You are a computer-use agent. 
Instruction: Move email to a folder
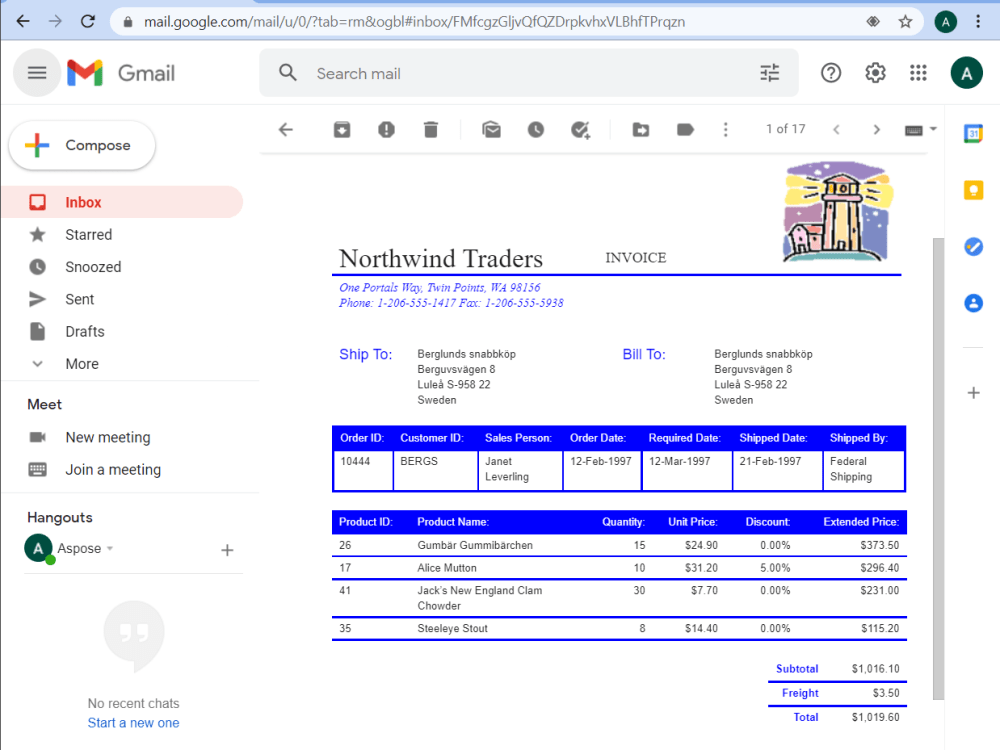tap(641, 130)
